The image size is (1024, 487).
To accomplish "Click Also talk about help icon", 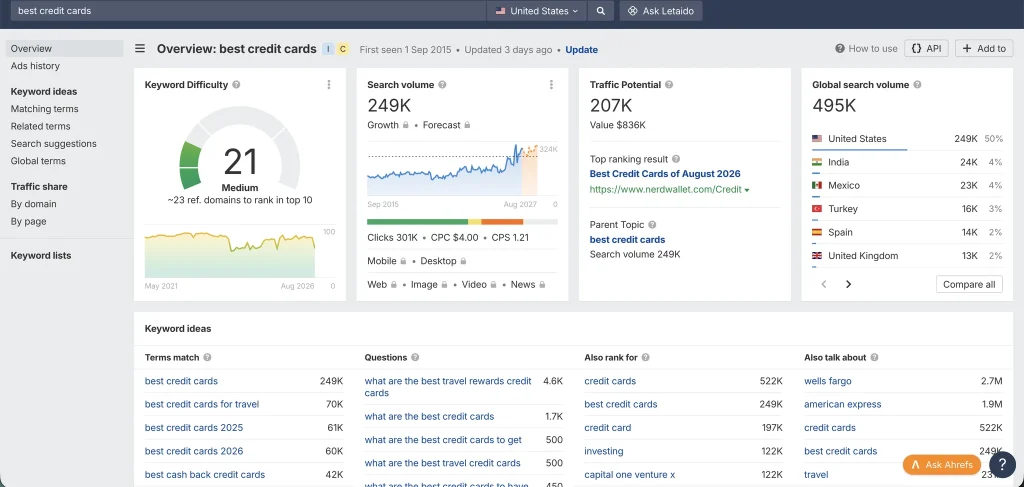I will point(874,358).
